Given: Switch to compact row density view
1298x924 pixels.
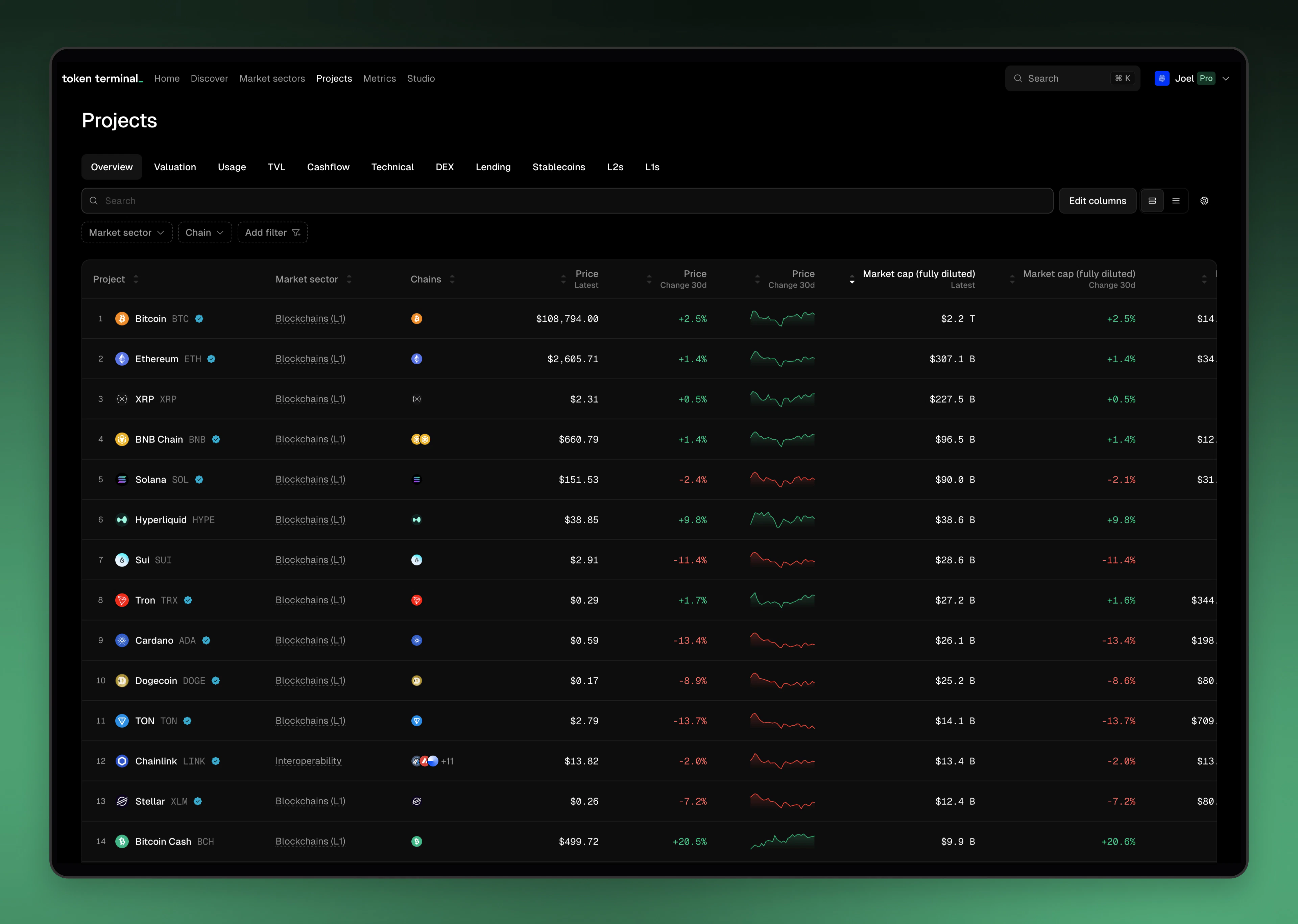Looking at the screenshot, I should (1176, 201).
